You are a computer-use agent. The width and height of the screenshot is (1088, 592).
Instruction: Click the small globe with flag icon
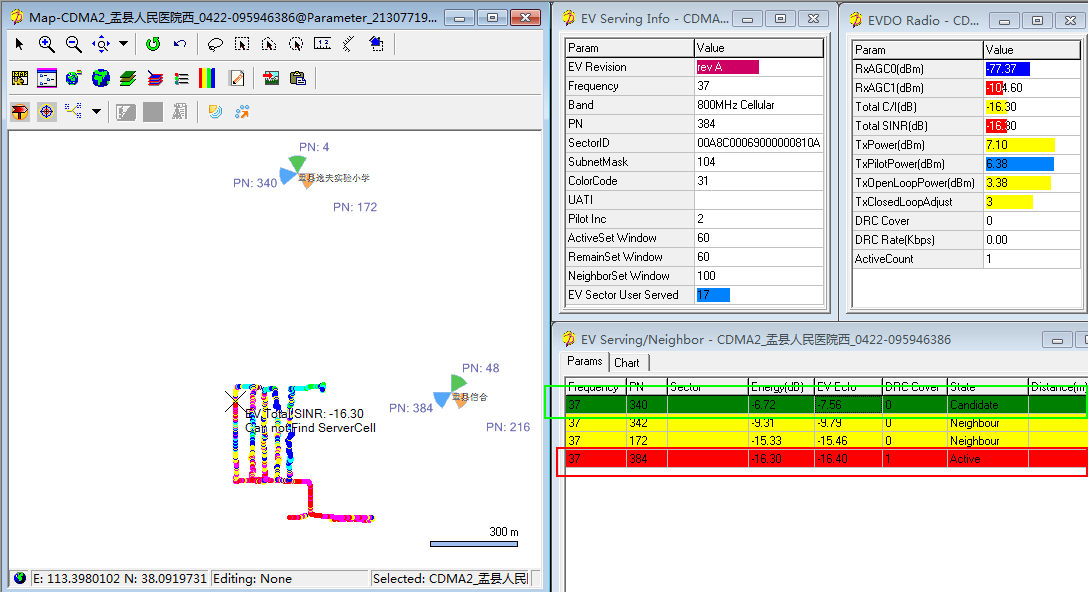click(74, 78)
